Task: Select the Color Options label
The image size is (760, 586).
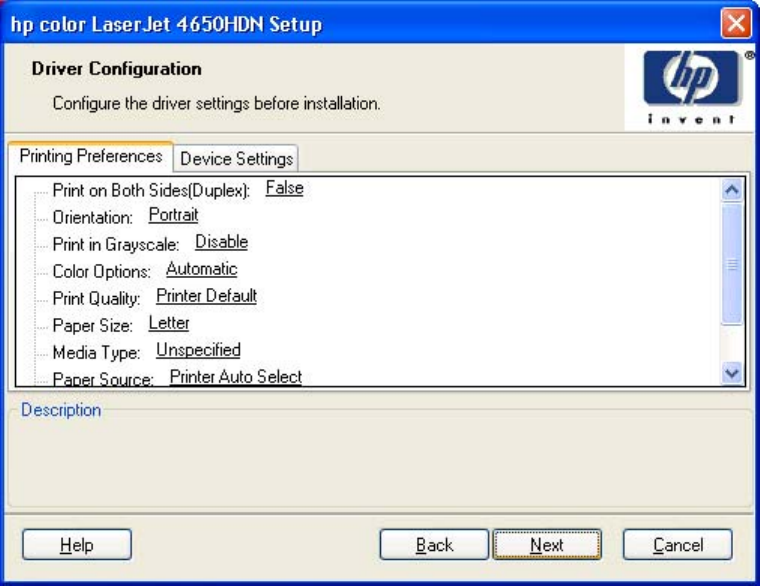Action: [101, 271]
